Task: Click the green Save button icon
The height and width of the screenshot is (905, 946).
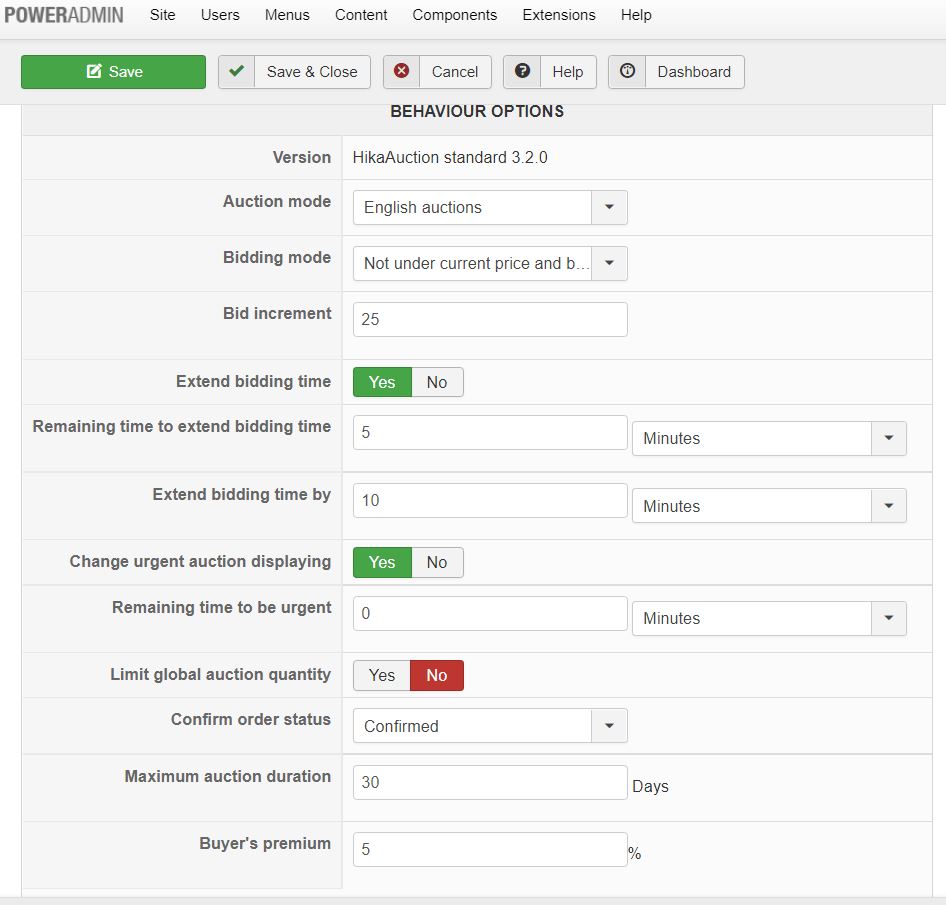Action: (x=94, y=72)
